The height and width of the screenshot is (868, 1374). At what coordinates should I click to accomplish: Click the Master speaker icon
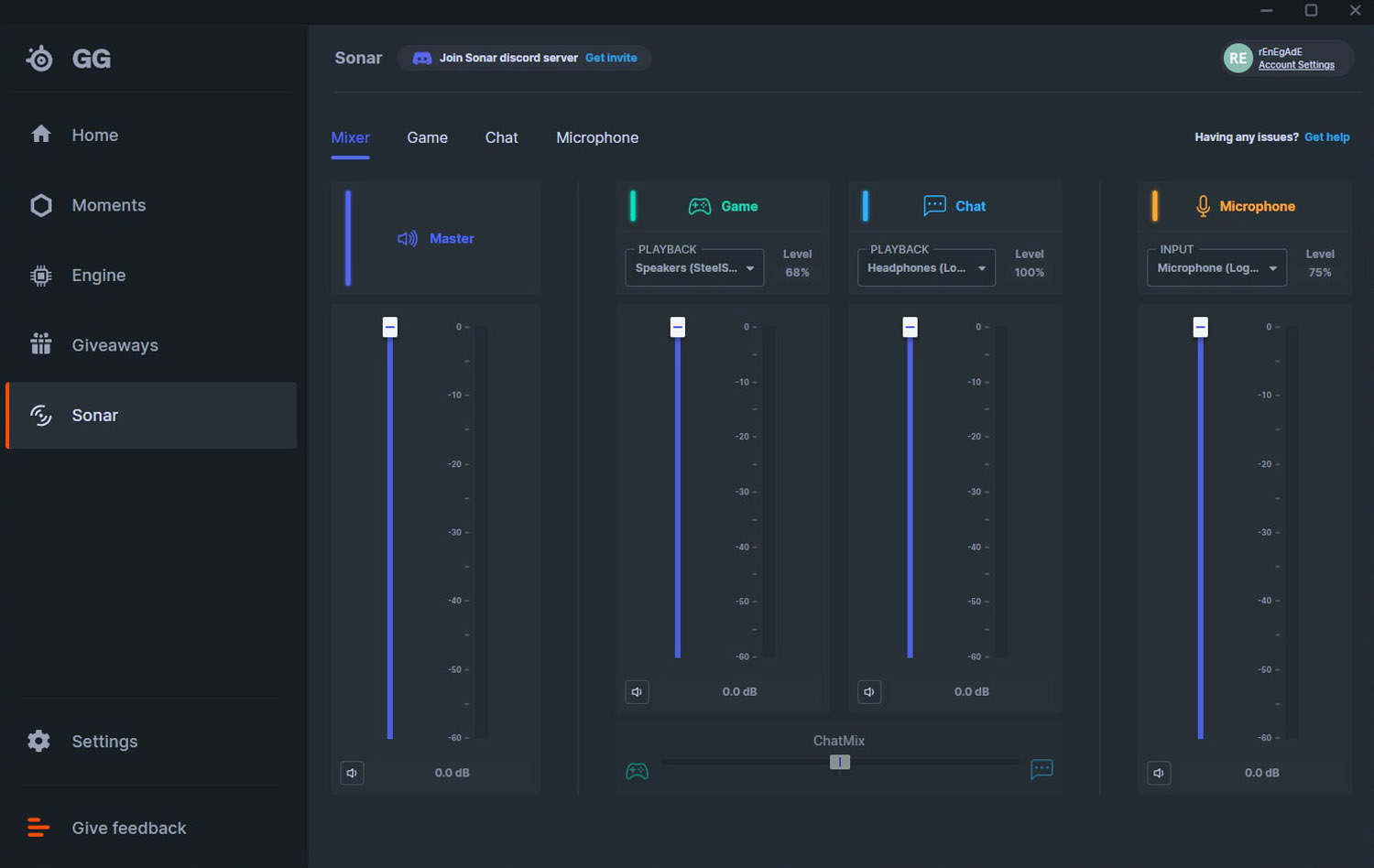click(x=408, y=239)
